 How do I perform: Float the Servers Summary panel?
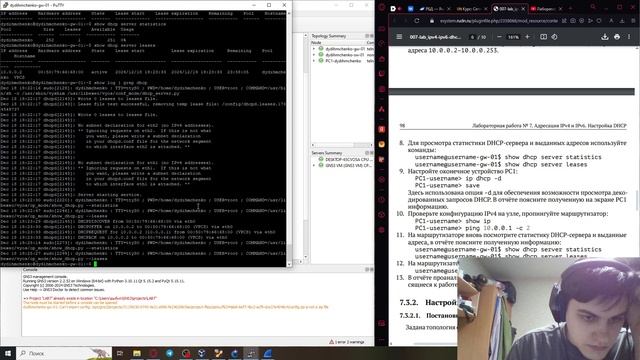(367, 153)
